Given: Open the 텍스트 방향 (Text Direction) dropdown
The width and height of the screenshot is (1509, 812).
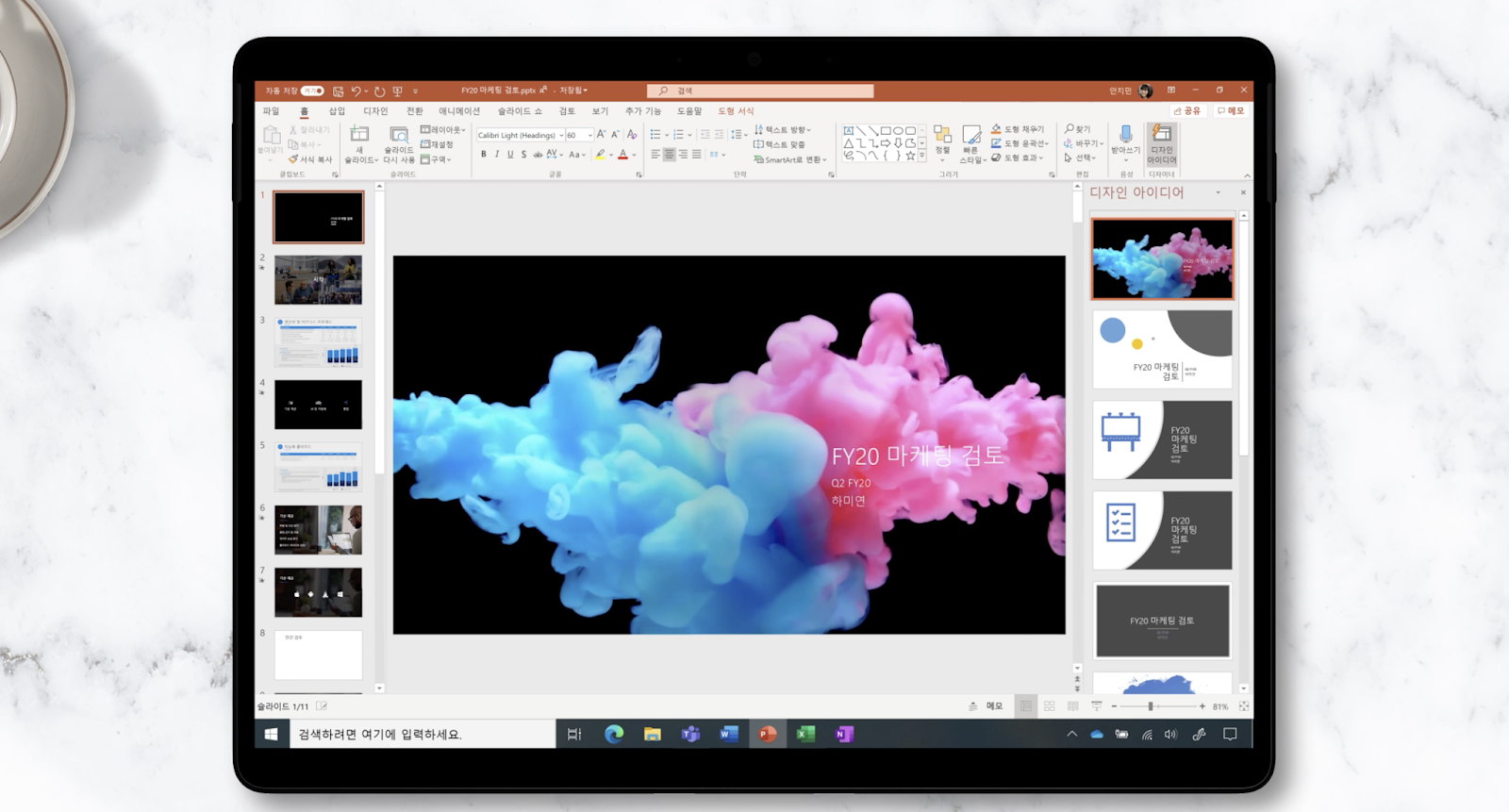Looking at the screenshot, I should 783,130.
